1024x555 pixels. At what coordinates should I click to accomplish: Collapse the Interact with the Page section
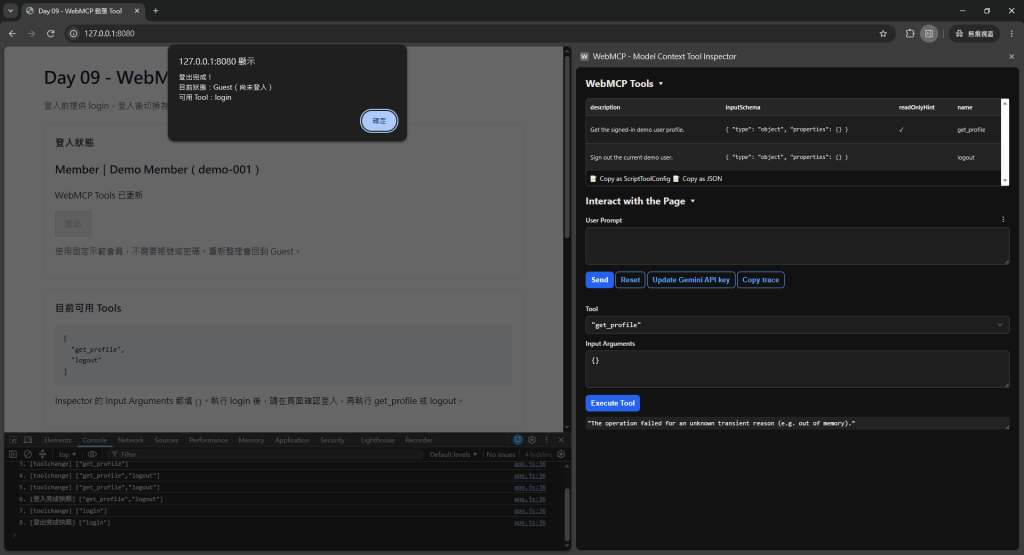point(640,201)
